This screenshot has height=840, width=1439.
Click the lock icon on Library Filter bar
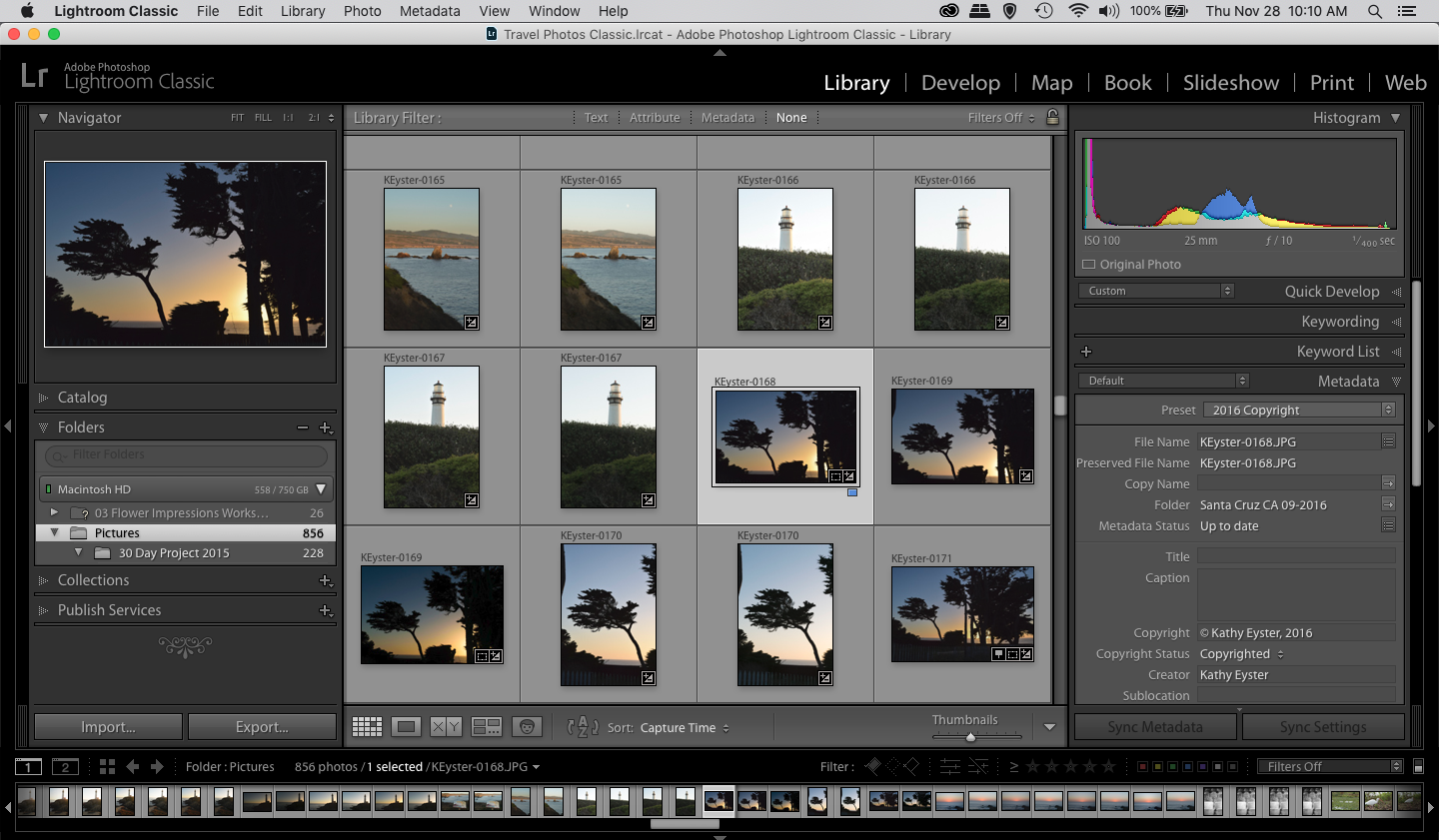1052,117
